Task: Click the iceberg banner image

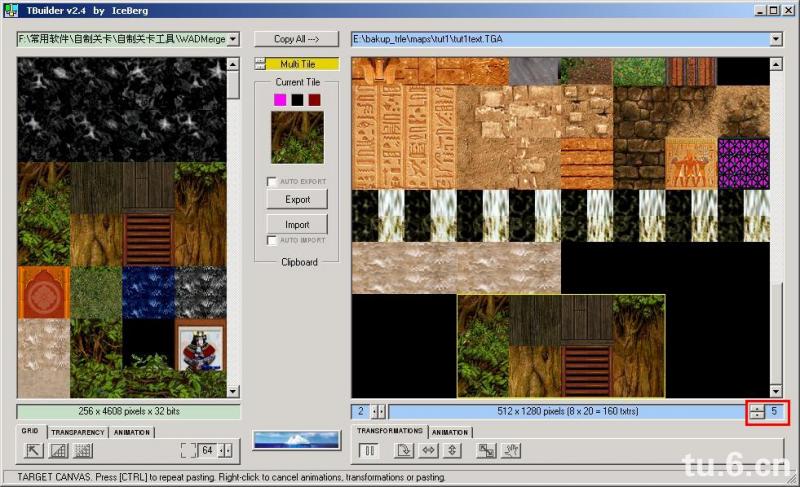Action: [296, 439]
